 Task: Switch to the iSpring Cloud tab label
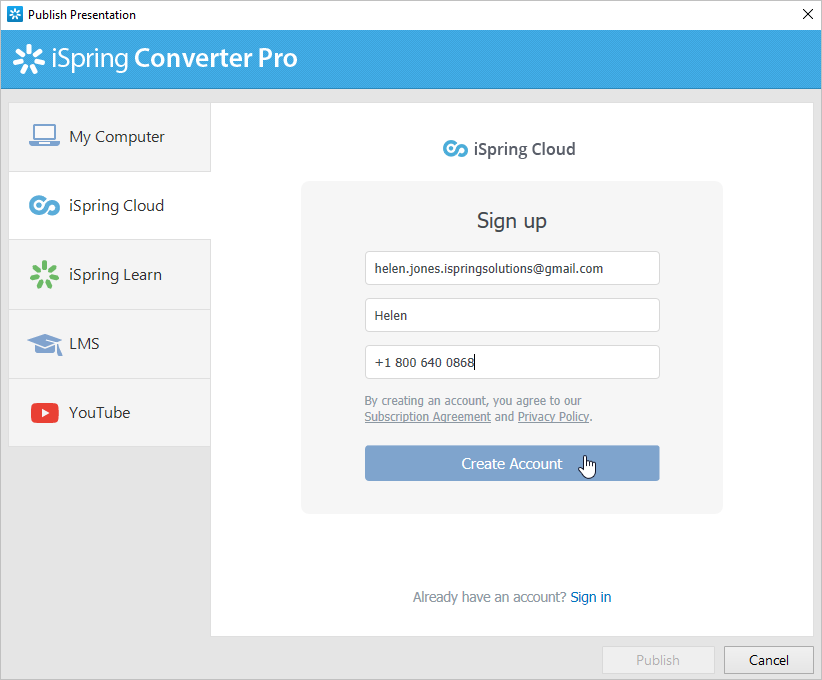[x=116, y=206]
